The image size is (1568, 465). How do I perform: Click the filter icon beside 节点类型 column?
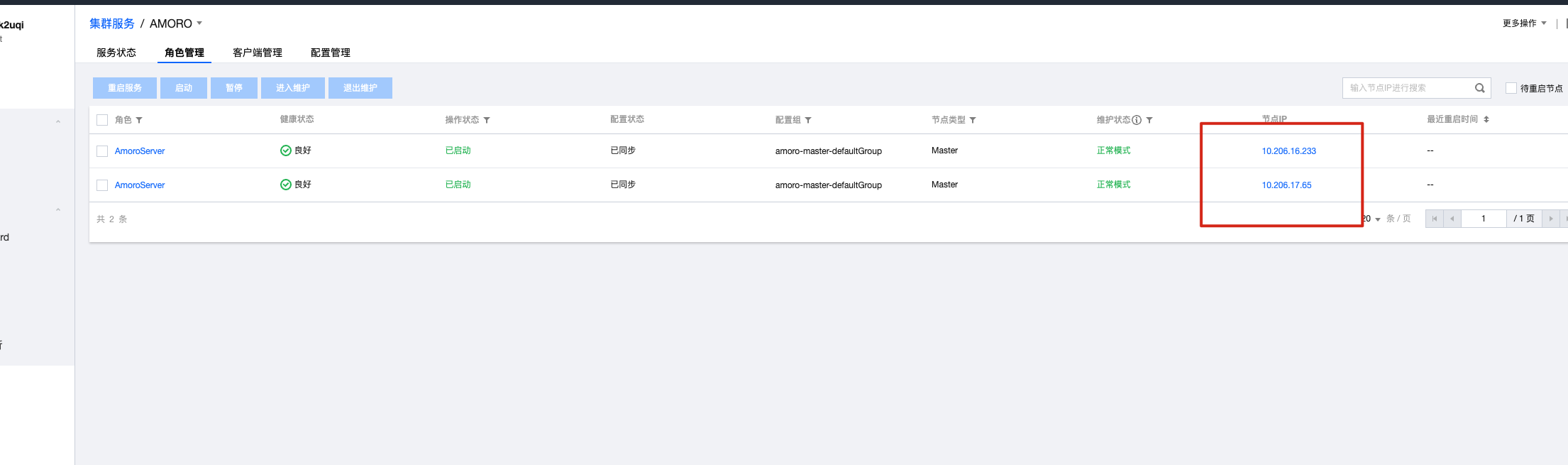(973, 121)
